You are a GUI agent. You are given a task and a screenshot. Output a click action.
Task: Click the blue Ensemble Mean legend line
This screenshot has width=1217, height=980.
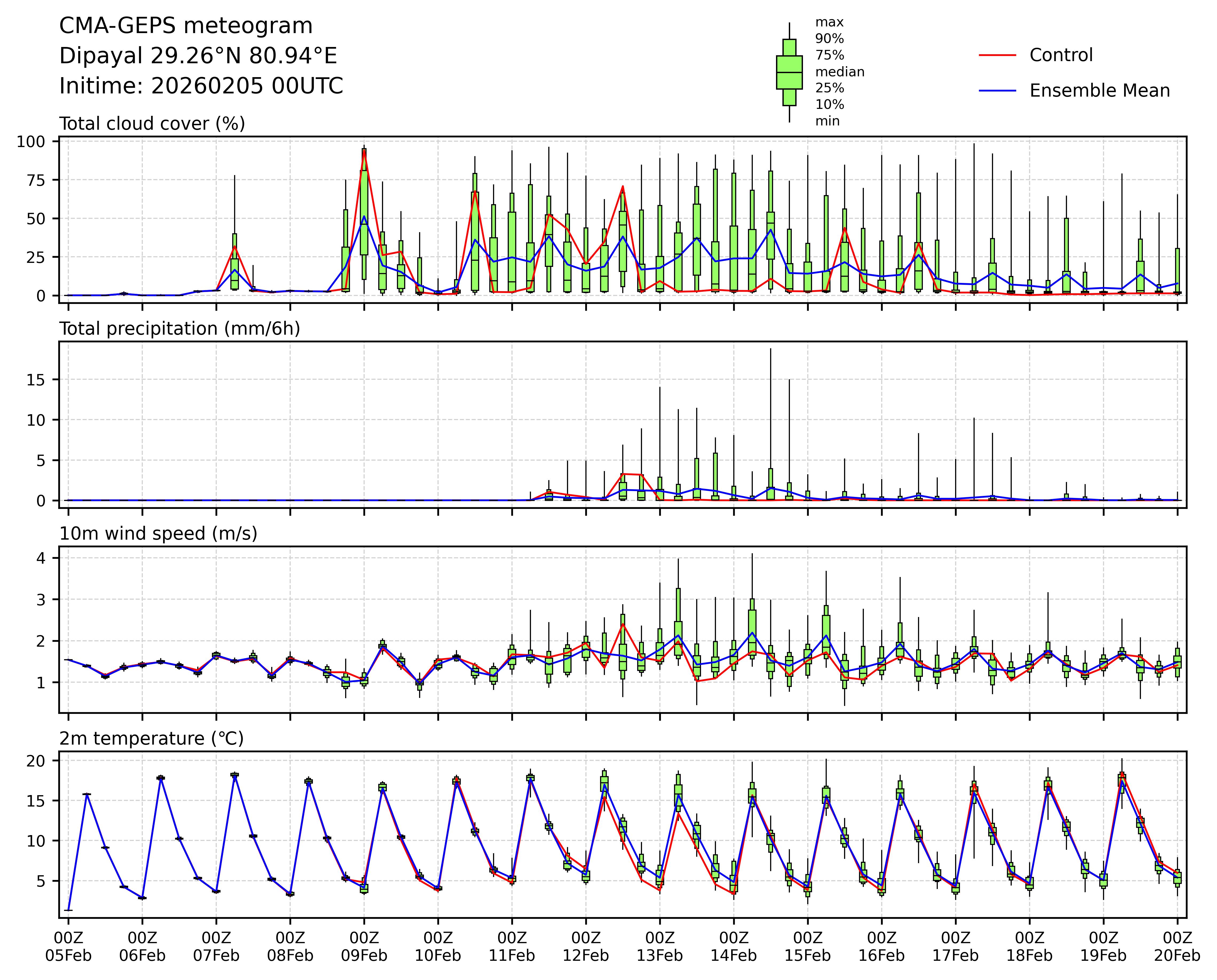point(997,91)
